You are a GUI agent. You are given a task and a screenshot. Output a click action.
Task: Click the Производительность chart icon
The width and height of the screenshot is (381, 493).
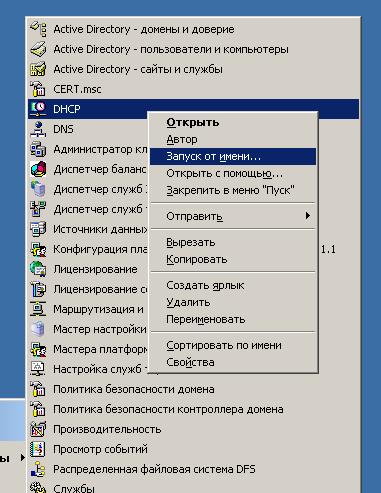pyautogui.click(x=38, y=429)
